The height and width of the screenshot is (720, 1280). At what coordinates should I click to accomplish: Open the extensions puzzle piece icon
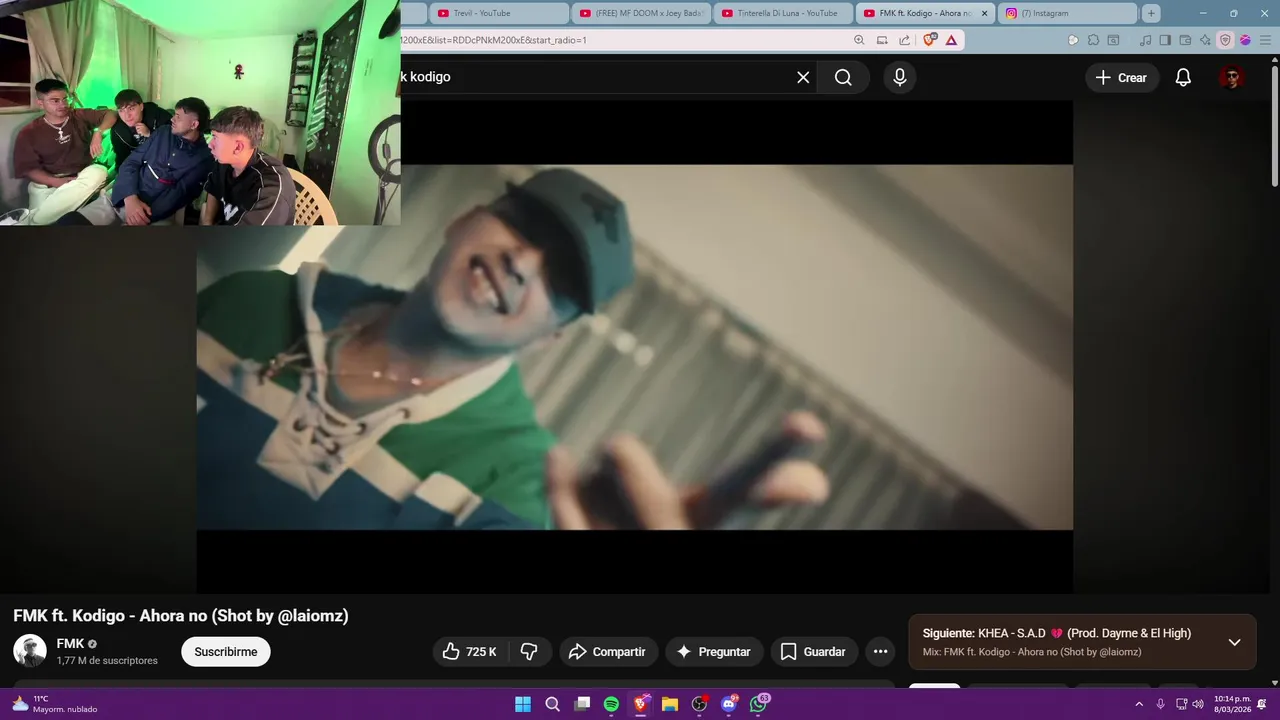[x=1093, y=40]
